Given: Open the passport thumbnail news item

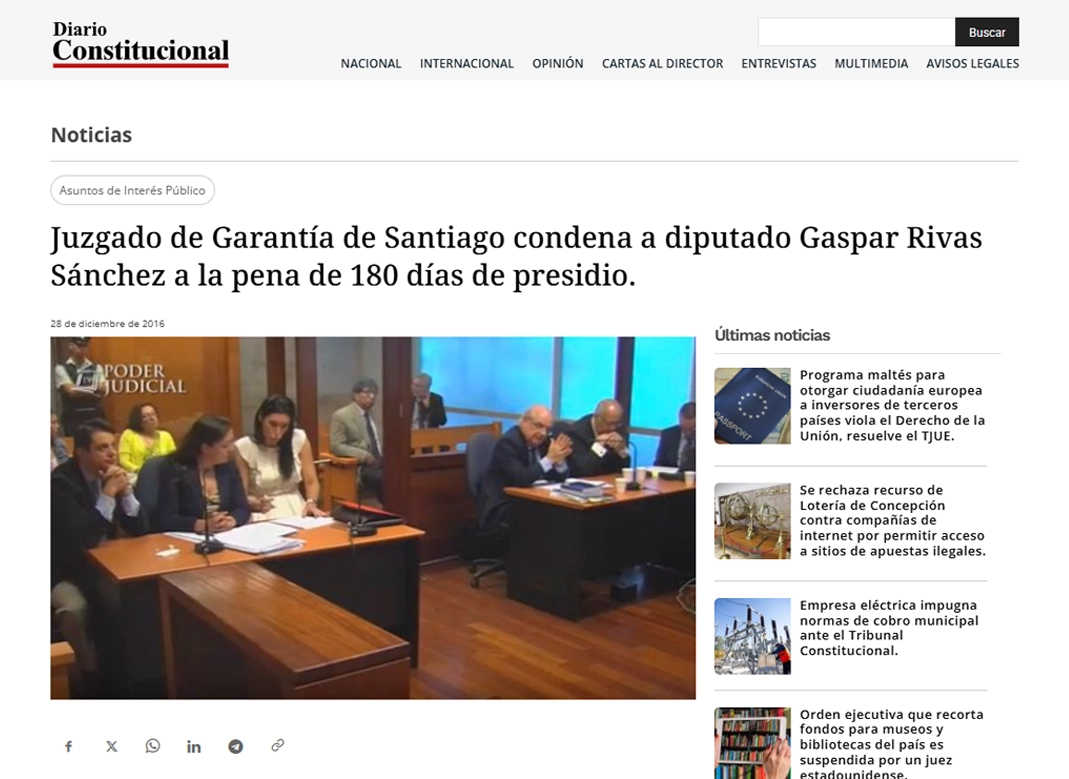Looking at the screenshot, I should pyautogui.click(x=752, y=406).
